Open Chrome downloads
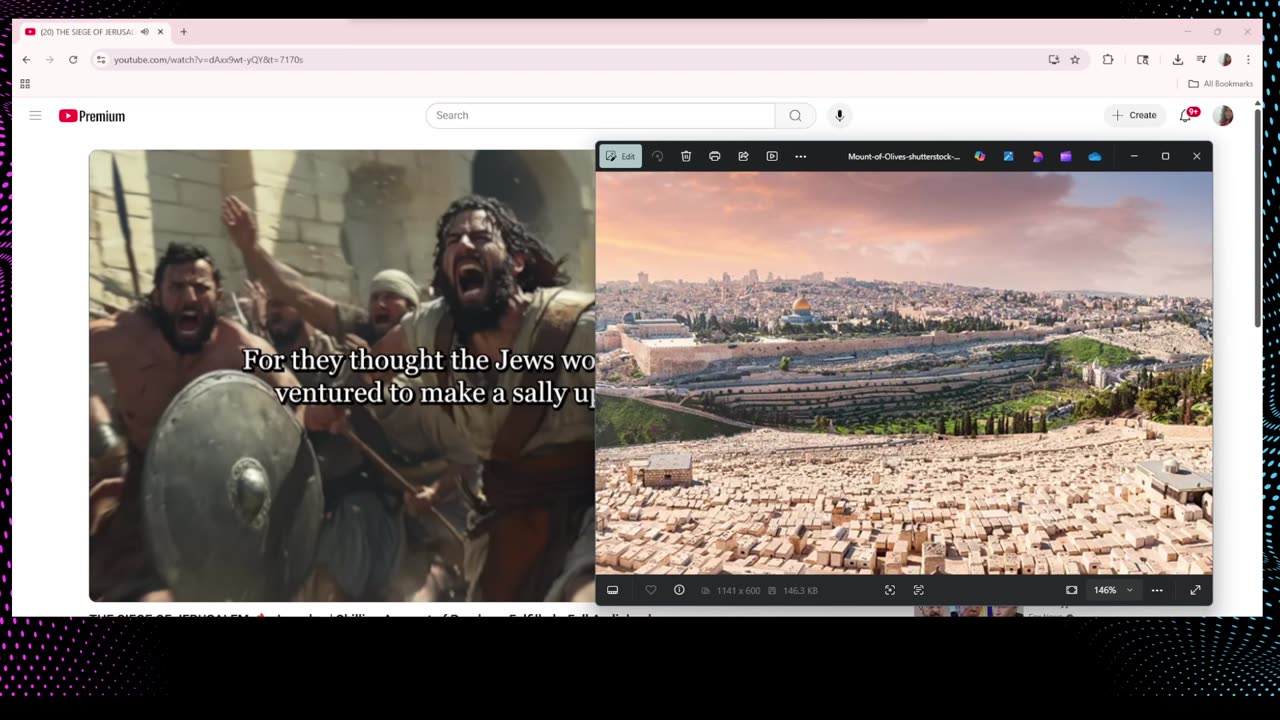The width and height of the screenshot is (1280, 720). tap(1178, 60)
